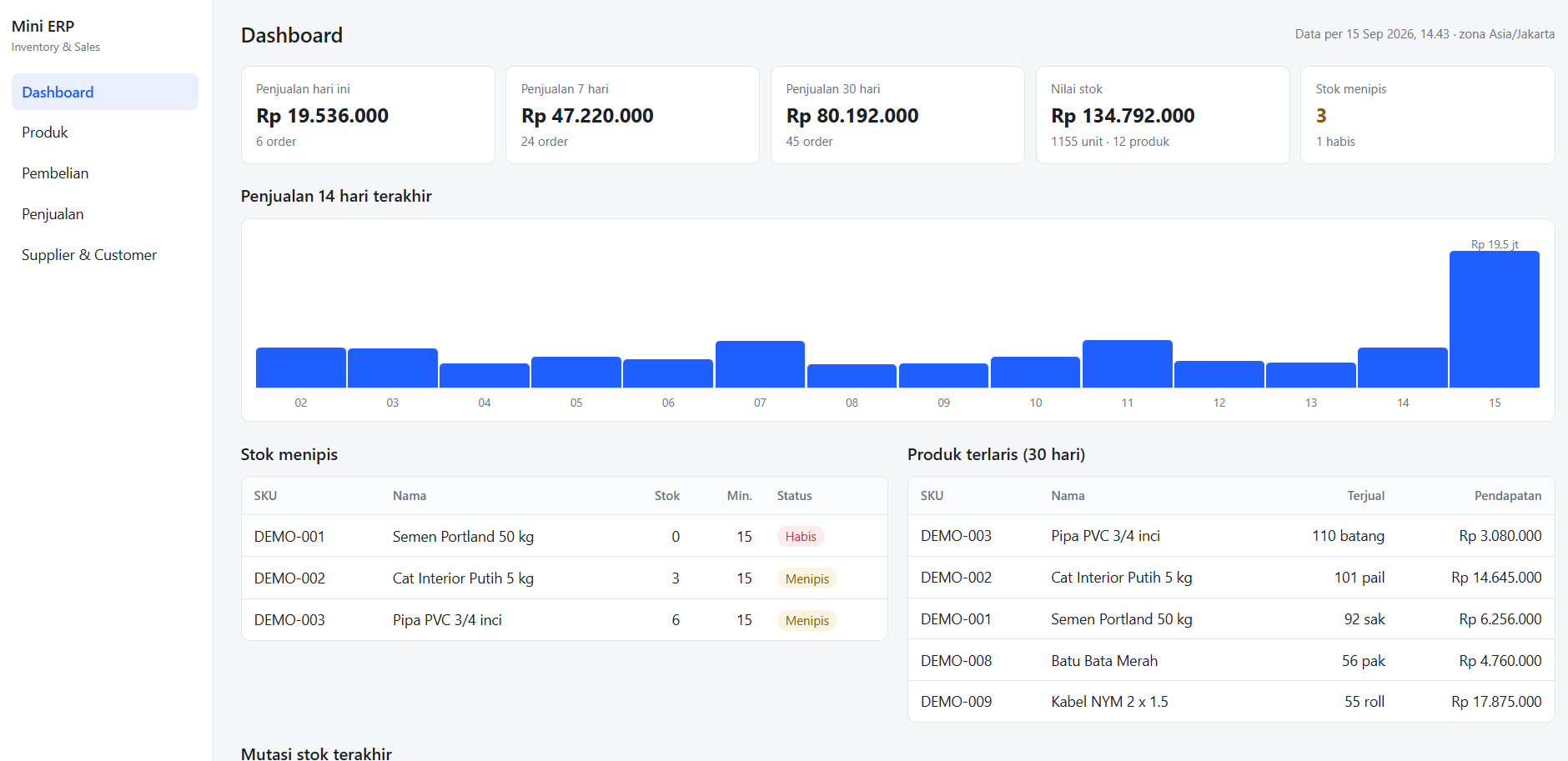Click the chart bar for day 11
The image size is (1568, 761).
coord(1127,363)
